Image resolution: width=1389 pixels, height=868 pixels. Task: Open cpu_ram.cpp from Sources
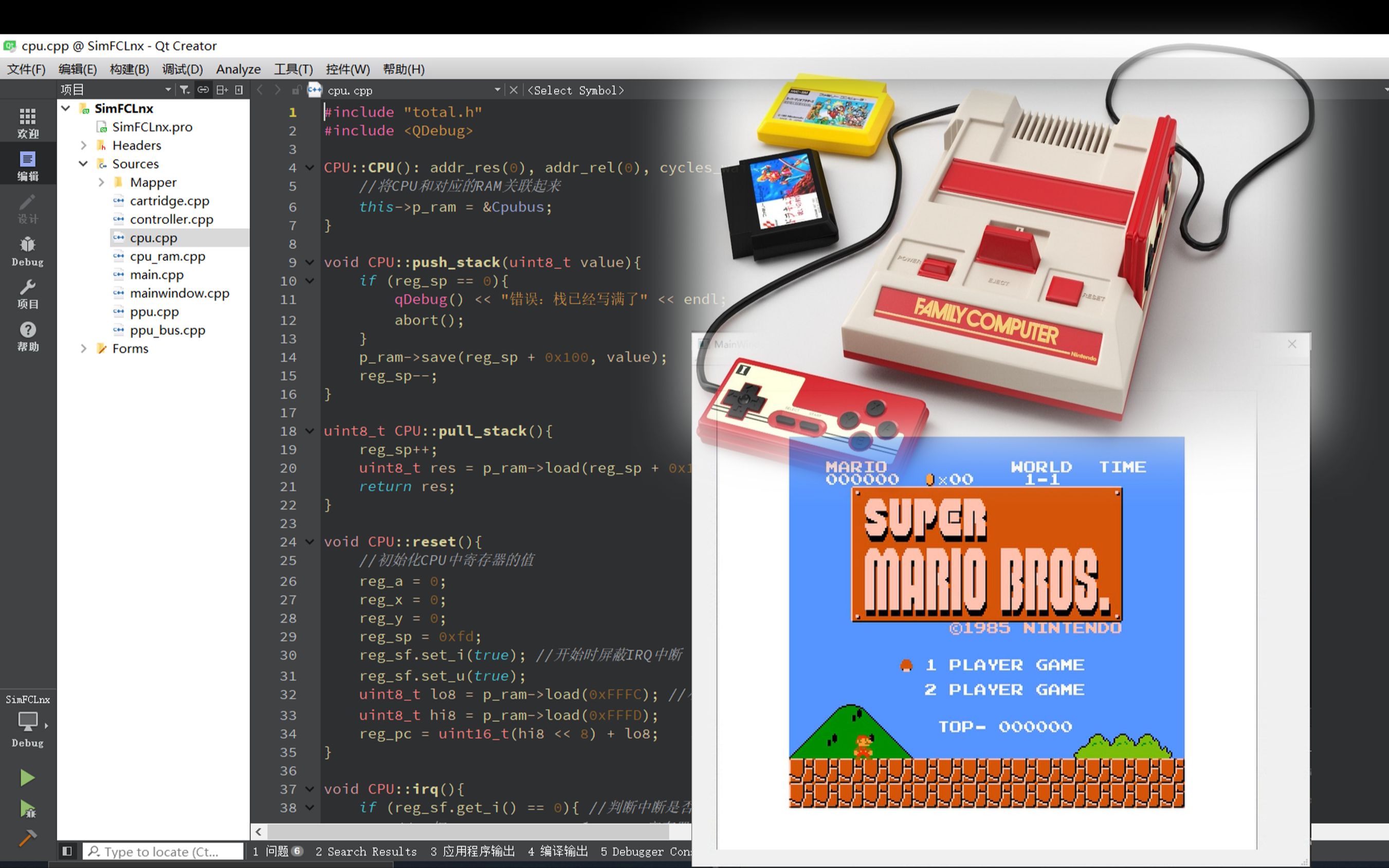[x=167, y=256]
